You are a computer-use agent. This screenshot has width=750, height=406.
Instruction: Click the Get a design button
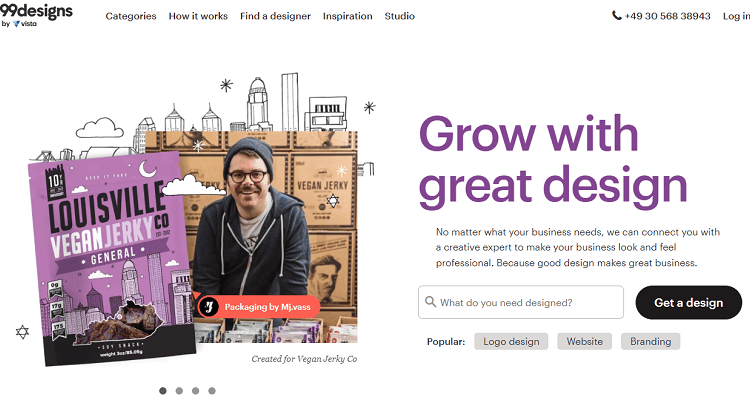pos(688,302)
